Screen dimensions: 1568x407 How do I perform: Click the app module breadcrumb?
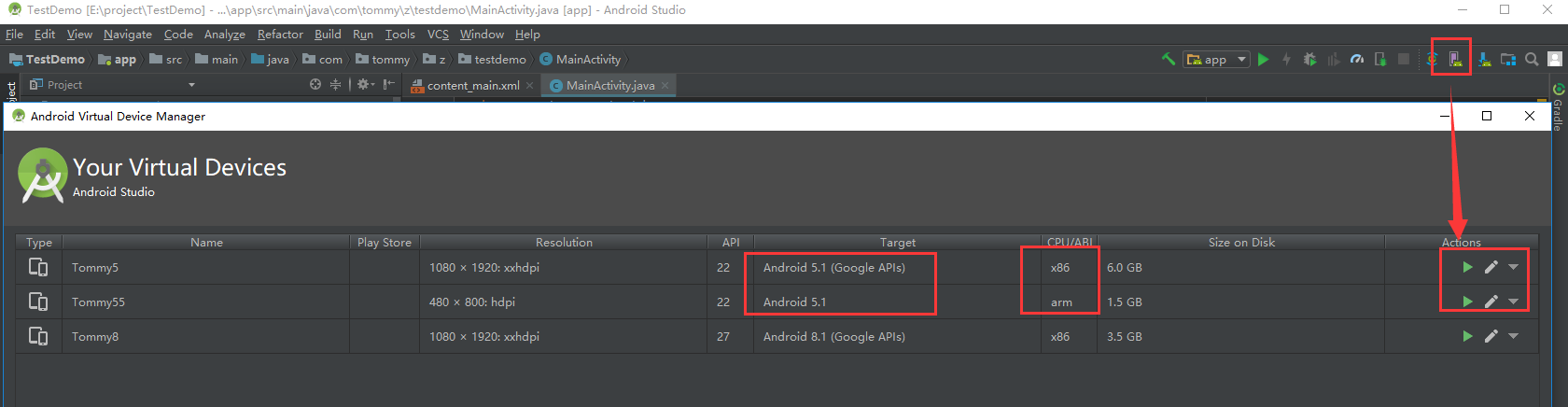[x=118, y=59]
